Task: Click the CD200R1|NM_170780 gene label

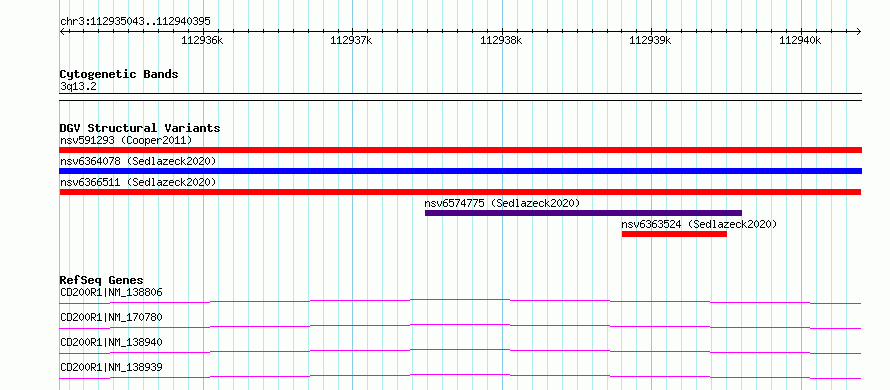Action: pos(111,317)
